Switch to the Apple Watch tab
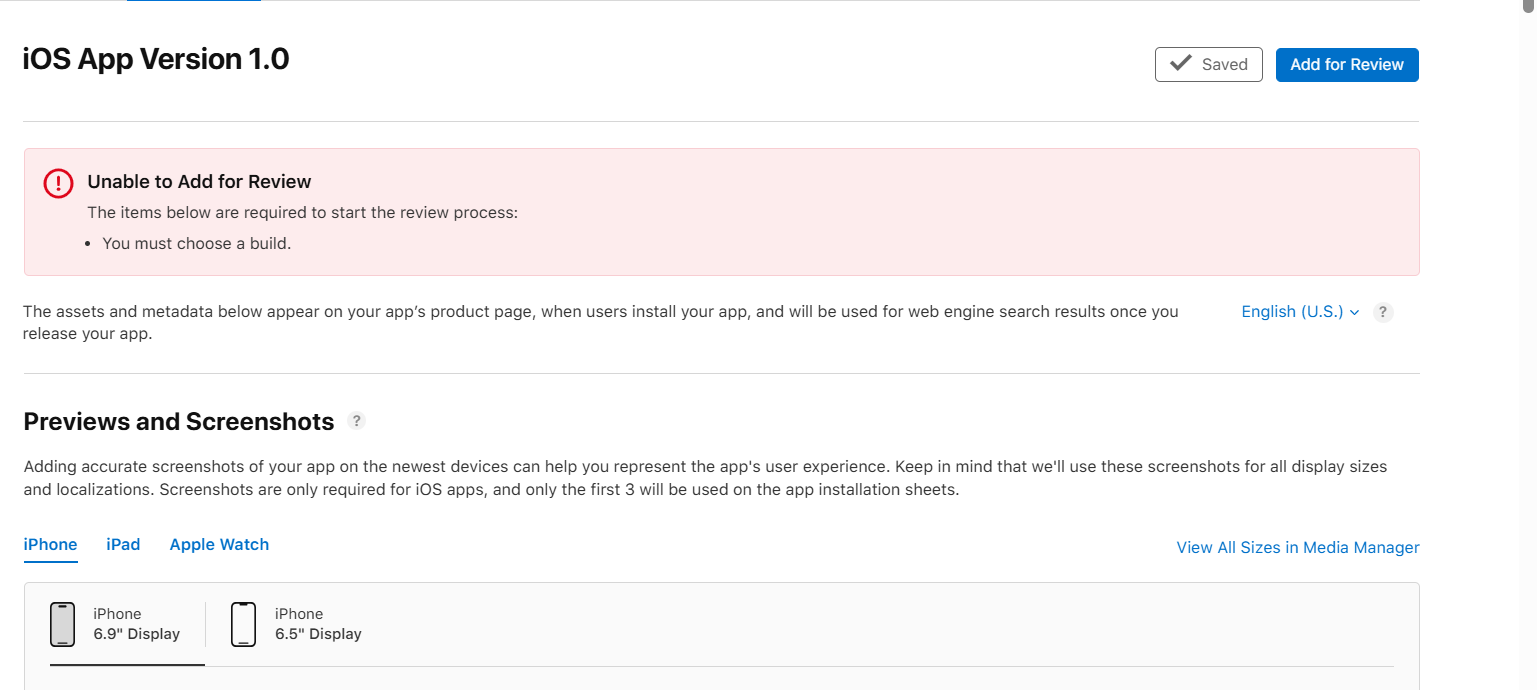This screenshot has height=690, width=1537. tap(219, 545)
